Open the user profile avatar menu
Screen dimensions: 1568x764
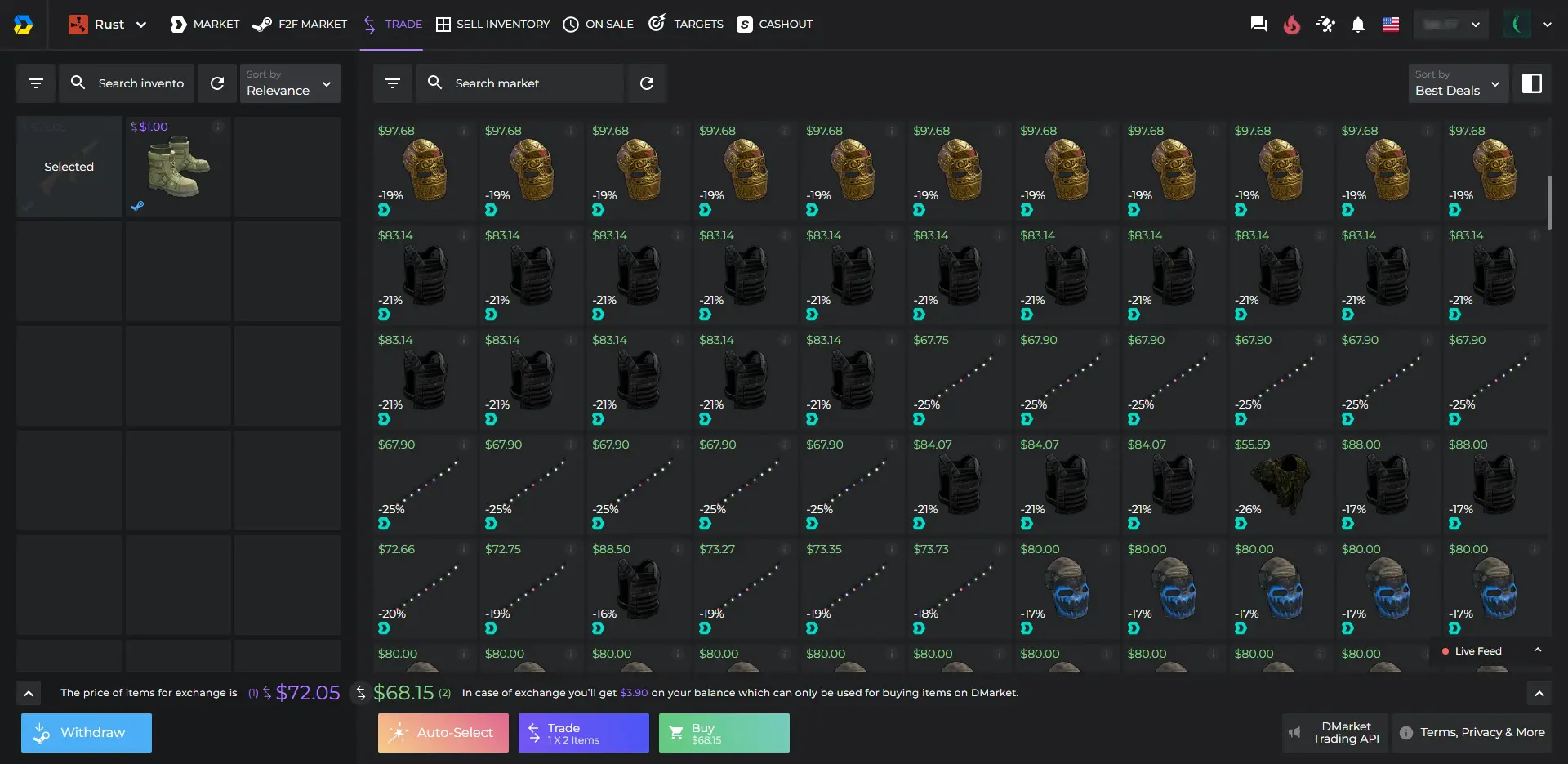point(1526,25)
